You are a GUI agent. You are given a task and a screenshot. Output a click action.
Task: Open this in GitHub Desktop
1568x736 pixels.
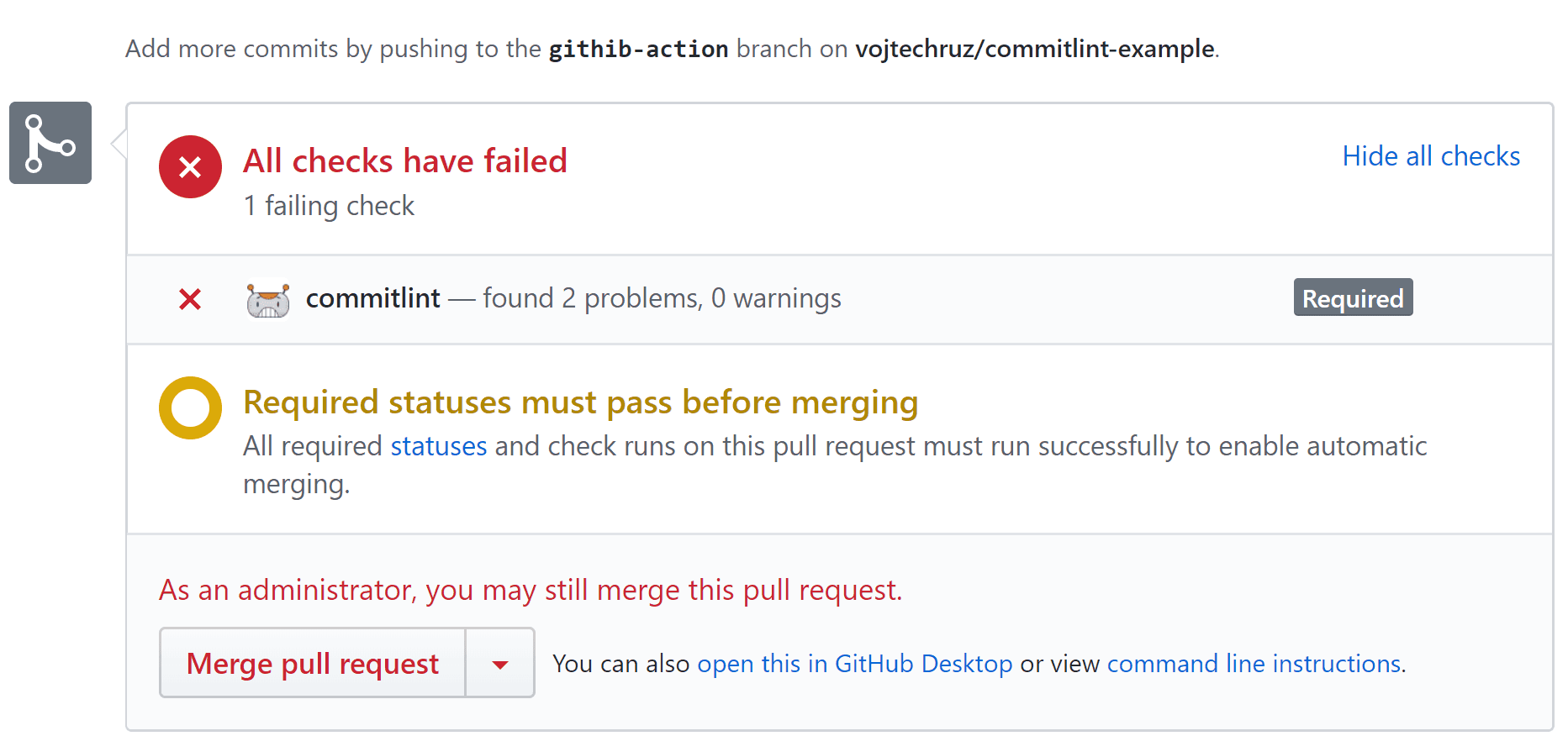tap(854, 664)
